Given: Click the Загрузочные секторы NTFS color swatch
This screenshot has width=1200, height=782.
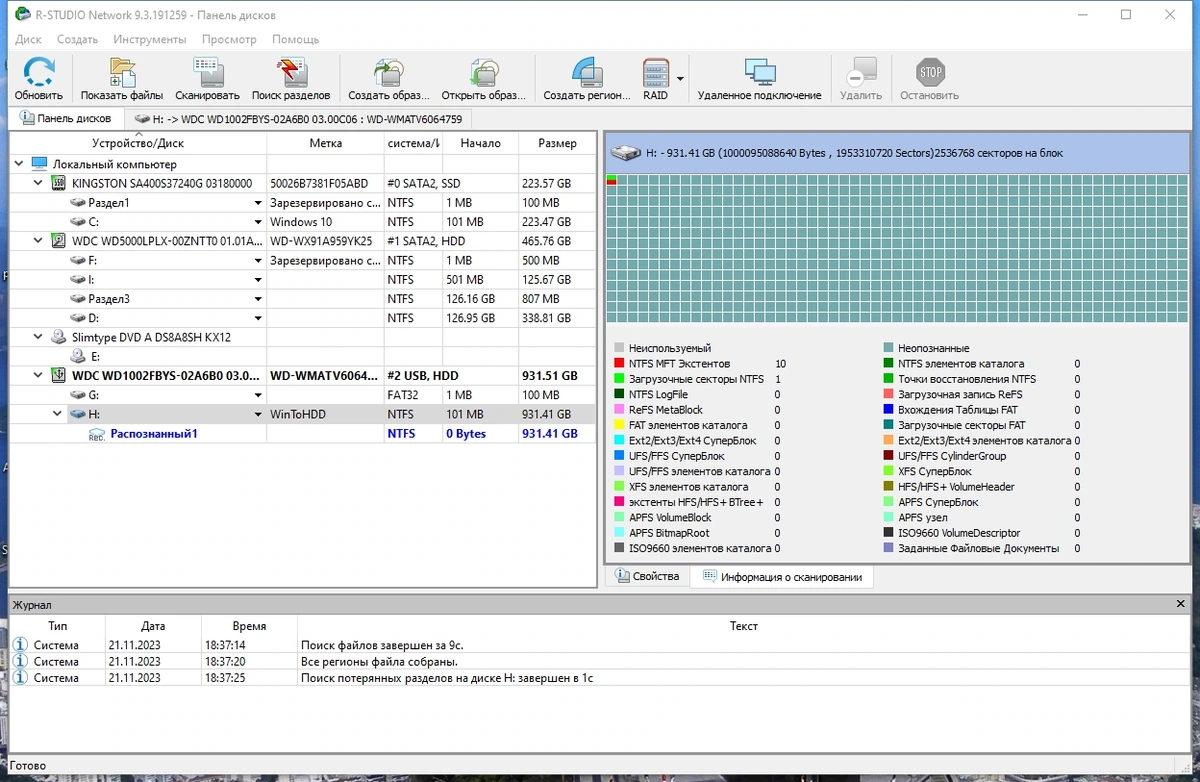Looking at the screenshot, I should (619, 379).
